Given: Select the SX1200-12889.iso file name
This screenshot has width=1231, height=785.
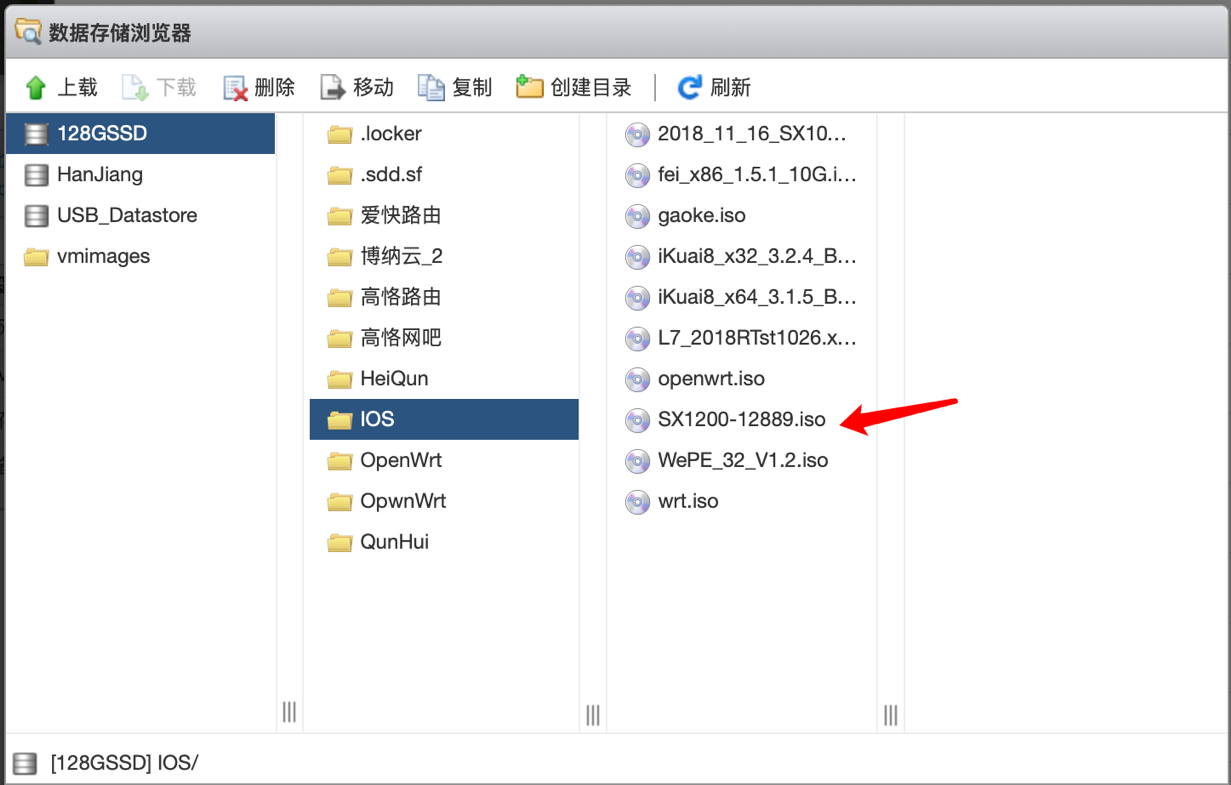Looking at the screenshot, I should [x=742, y=420].
